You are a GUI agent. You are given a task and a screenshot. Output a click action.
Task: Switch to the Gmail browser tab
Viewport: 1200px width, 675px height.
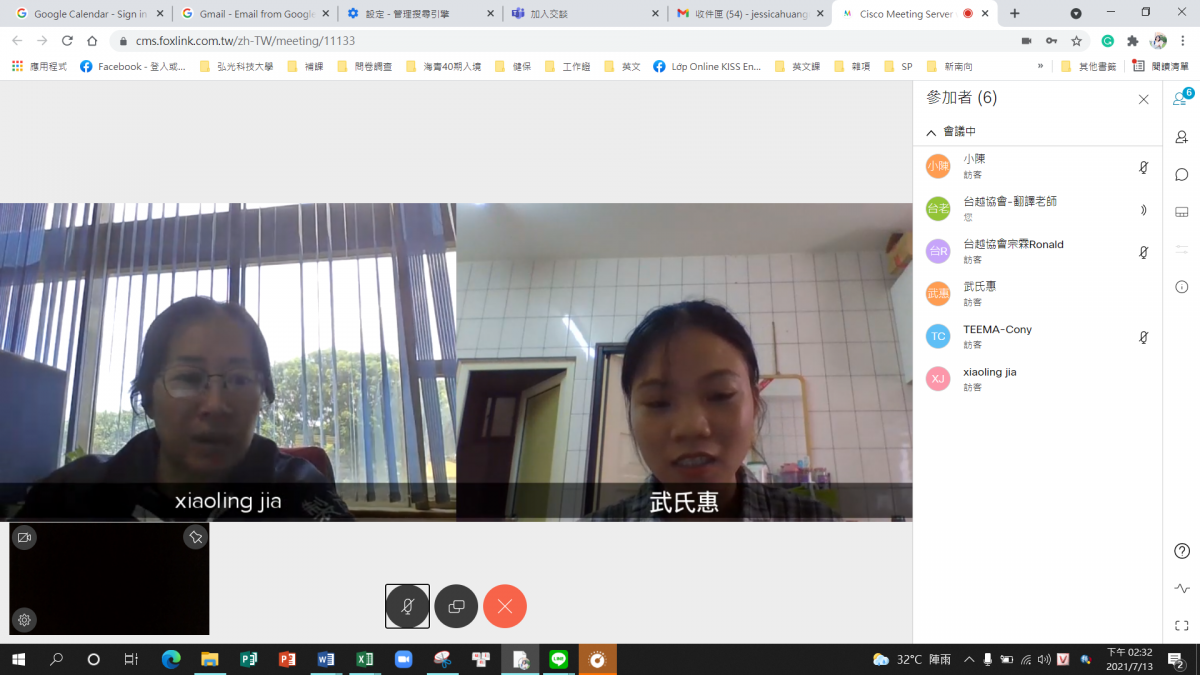[x=255, y=14]
